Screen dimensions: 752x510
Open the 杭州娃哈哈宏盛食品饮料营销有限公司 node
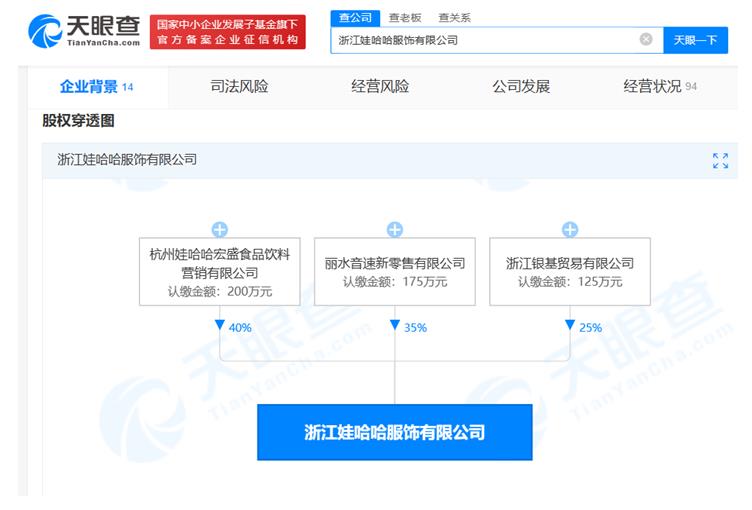(x=220, y=272)
